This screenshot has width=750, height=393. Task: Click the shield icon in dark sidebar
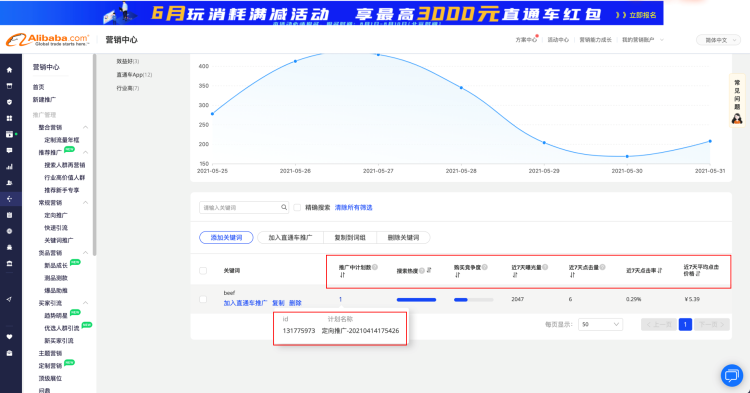click(9, 102)
